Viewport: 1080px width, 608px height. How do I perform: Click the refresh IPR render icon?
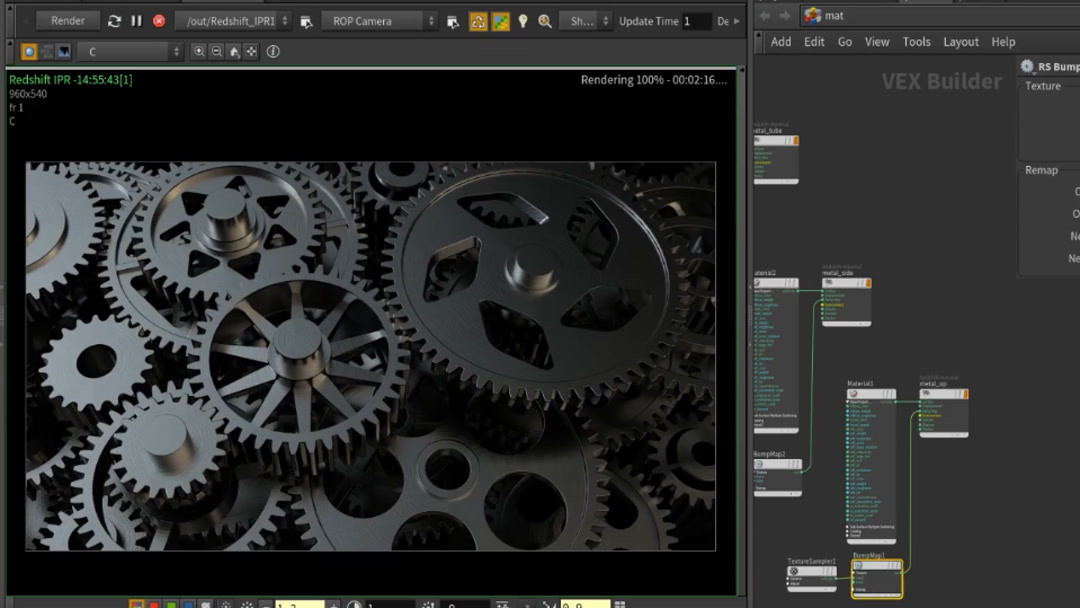114,21
